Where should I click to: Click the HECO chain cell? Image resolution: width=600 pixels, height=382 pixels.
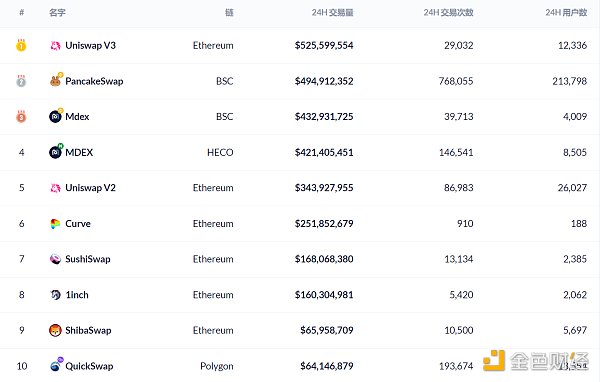point(220,152)
